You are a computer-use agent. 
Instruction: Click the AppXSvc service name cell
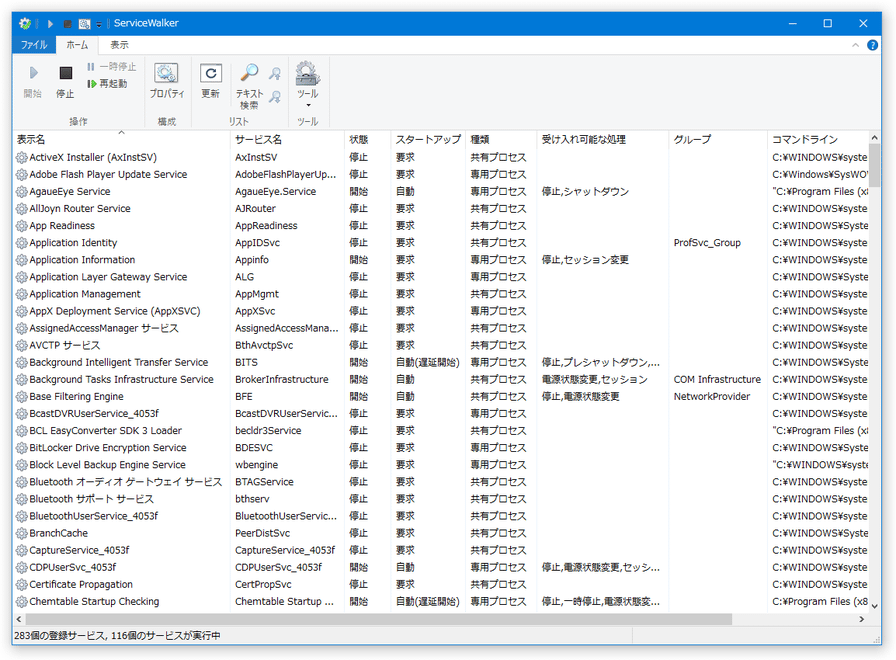coord(255,311)
